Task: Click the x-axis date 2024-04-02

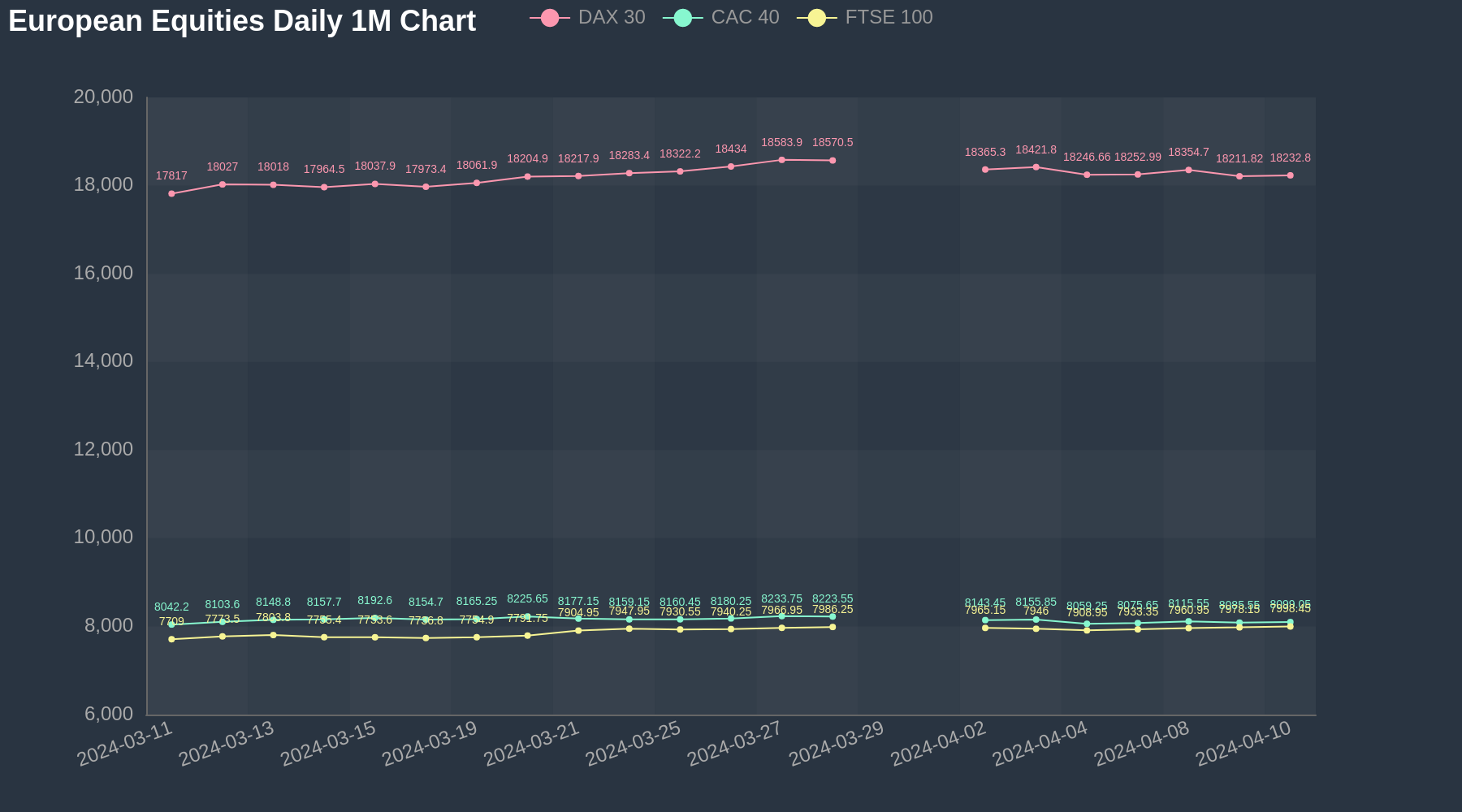Action: point(938,744)
